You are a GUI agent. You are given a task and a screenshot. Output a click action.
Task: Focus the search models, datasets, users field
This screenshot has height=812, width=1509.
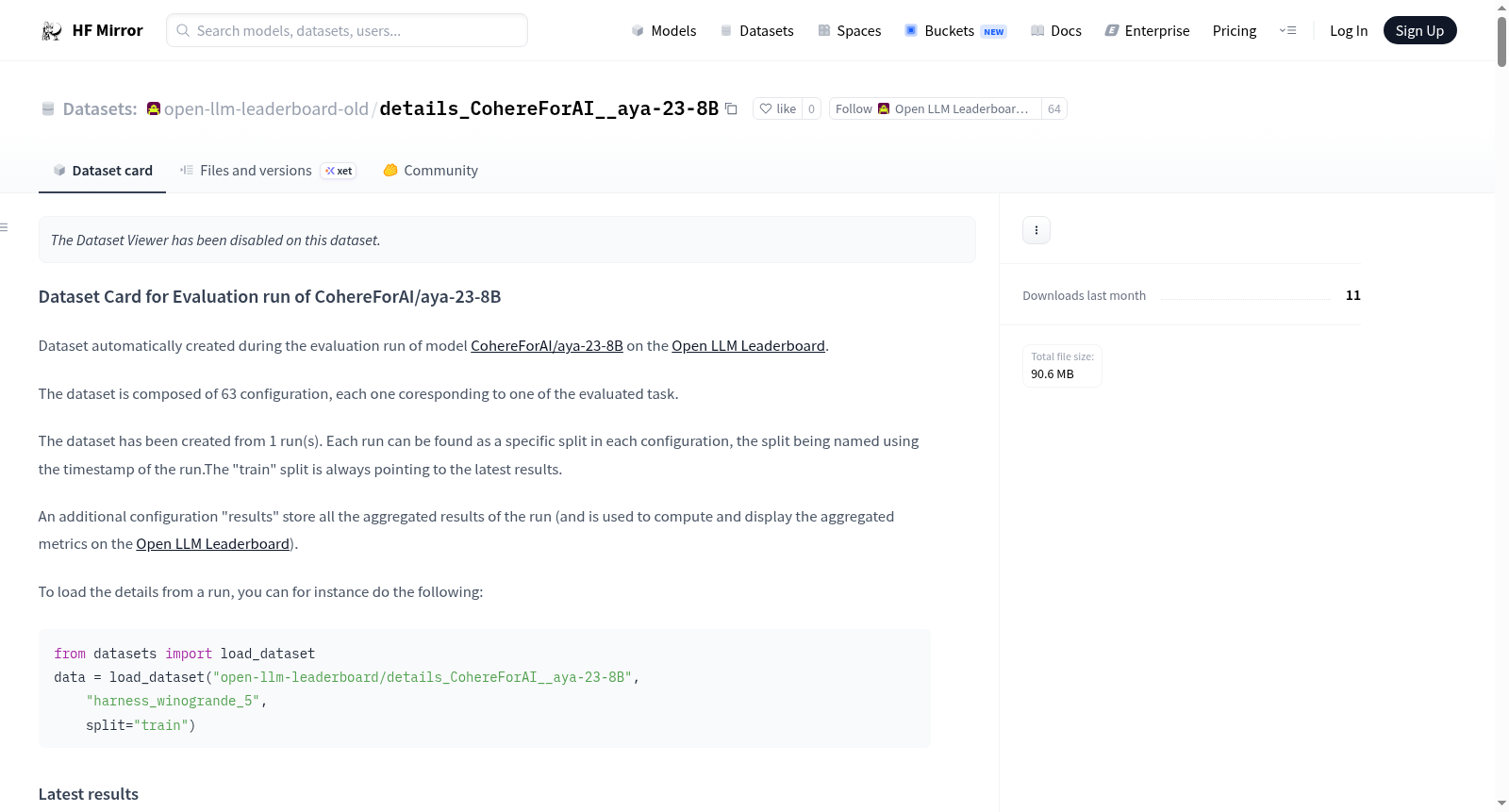click(347, 30)
